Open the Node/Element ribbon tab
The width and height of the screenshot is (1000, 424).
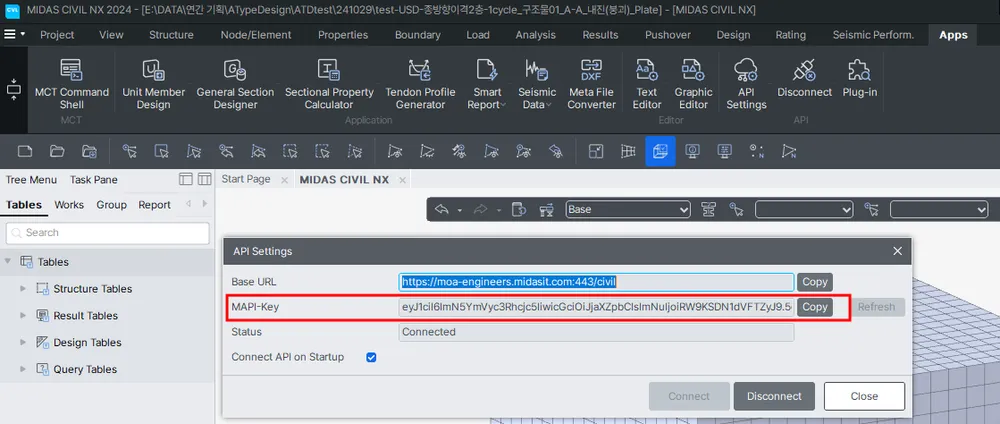tap(256, 35)
